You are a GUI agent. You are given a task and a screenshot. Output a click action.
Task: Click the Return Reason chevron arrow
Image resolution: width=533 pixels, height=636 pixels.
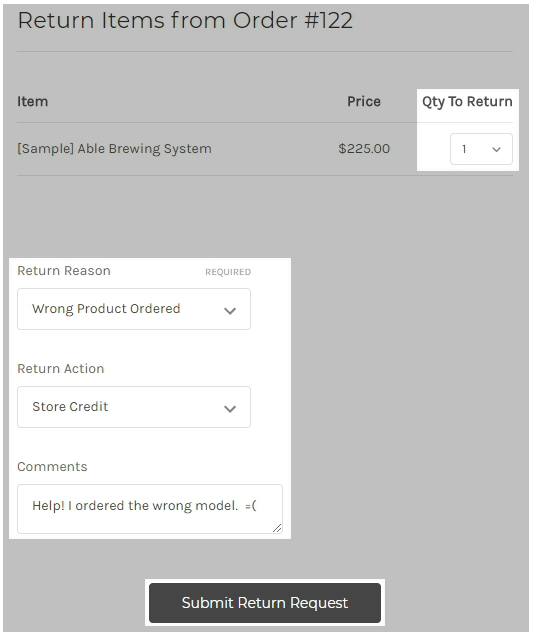pyautogui.click(x=230, y=311)
